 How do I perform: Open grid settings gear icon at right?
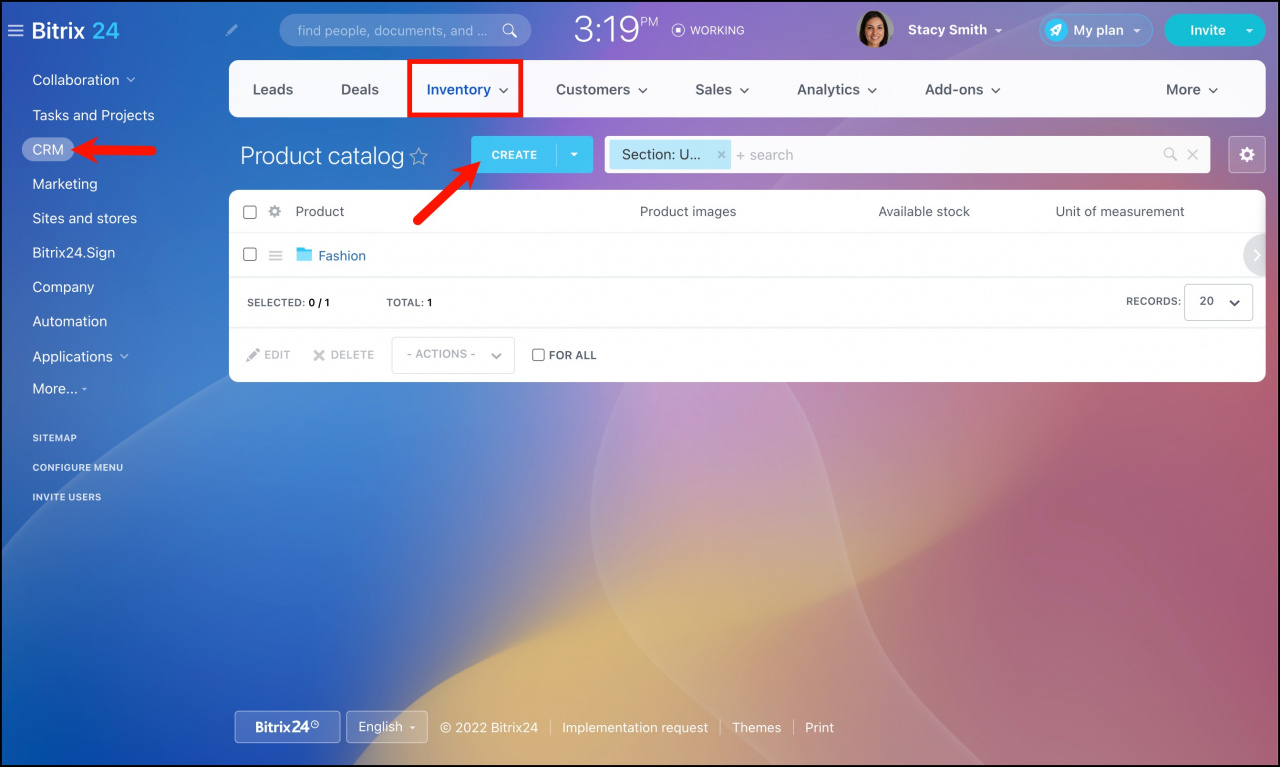(1247, 155)
